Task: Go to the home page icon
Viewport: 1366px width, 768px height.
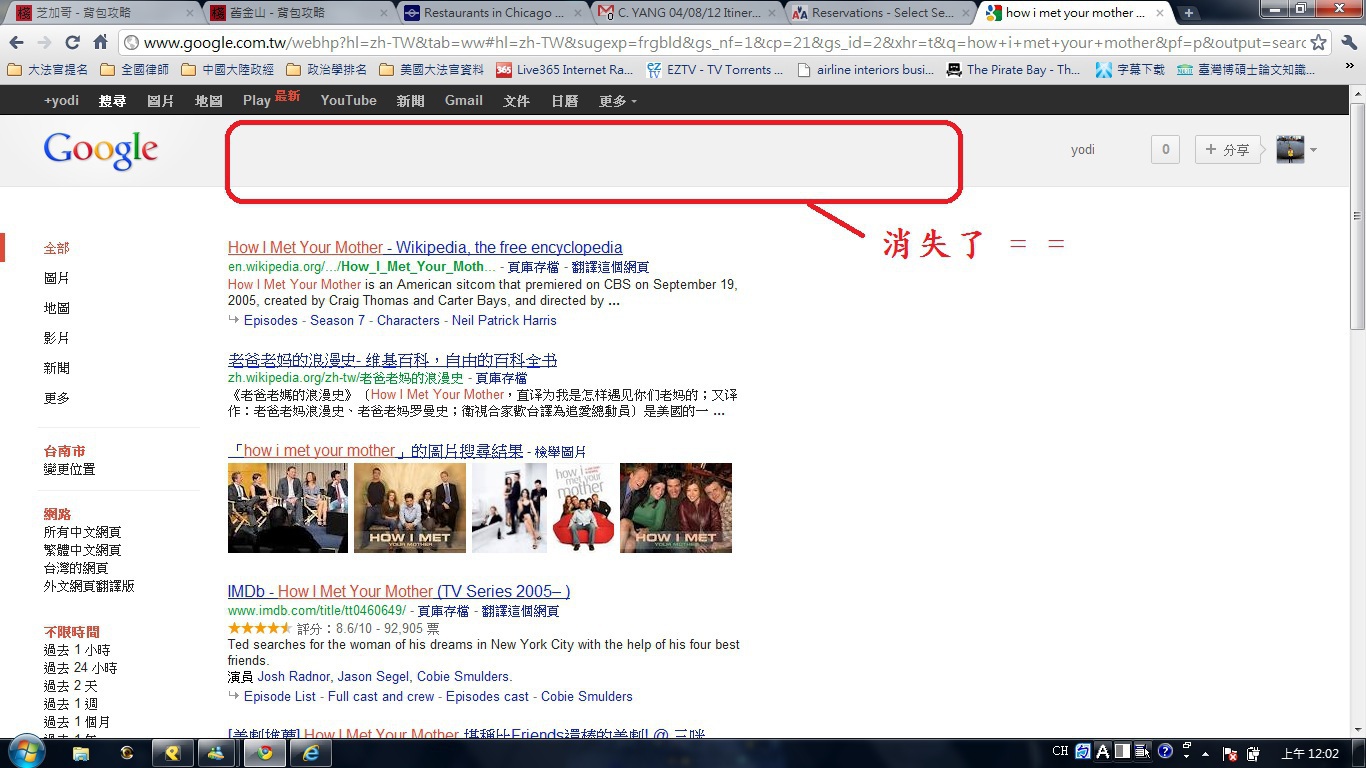Action: click(x=100, y=43)
